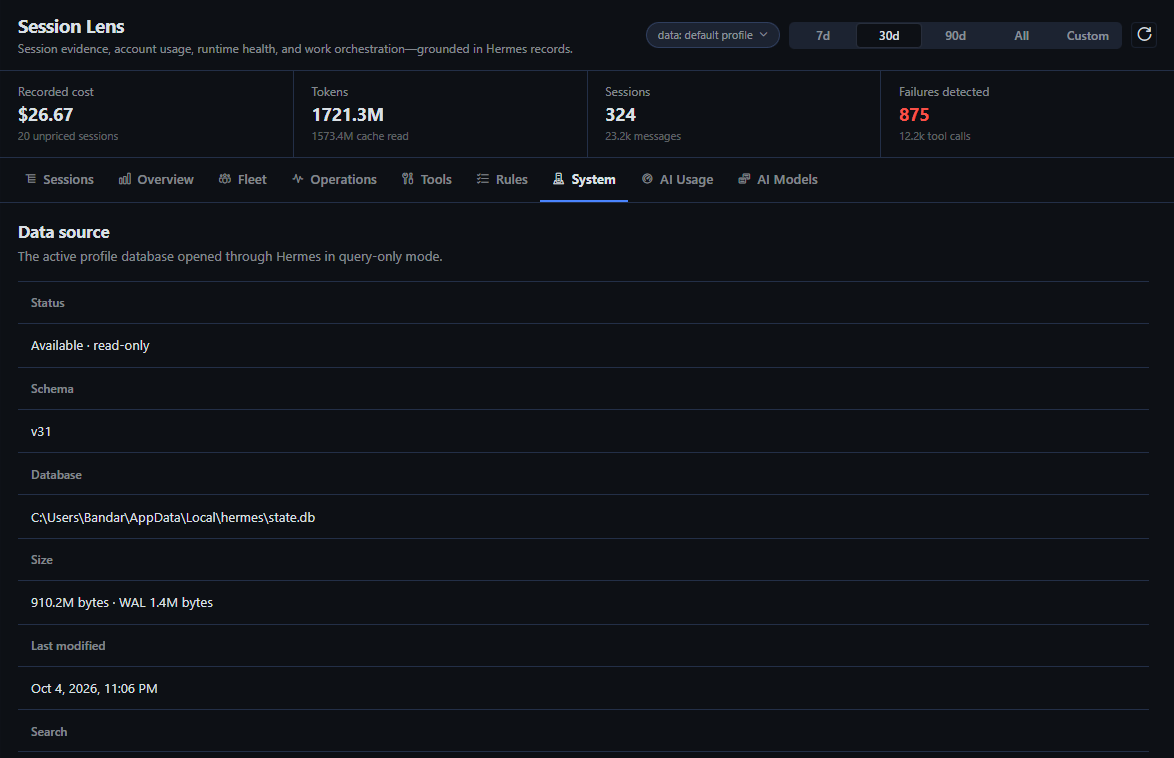Click the Recorded cost label
This screenshot has width=1174, height=758.
click(56, 91)
